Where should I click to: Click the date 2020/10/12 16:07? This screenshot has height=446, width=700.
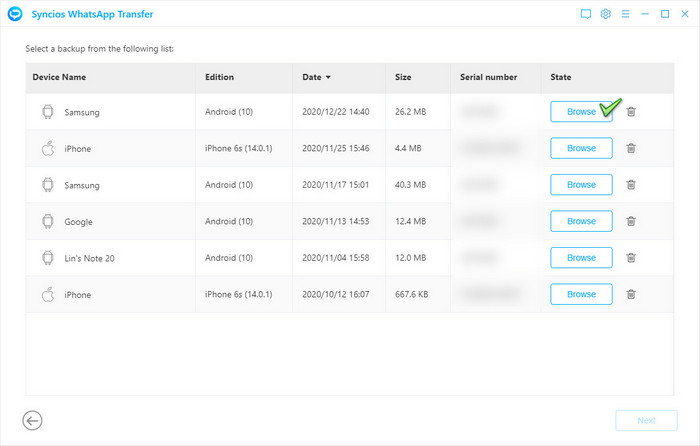point(336,294)
